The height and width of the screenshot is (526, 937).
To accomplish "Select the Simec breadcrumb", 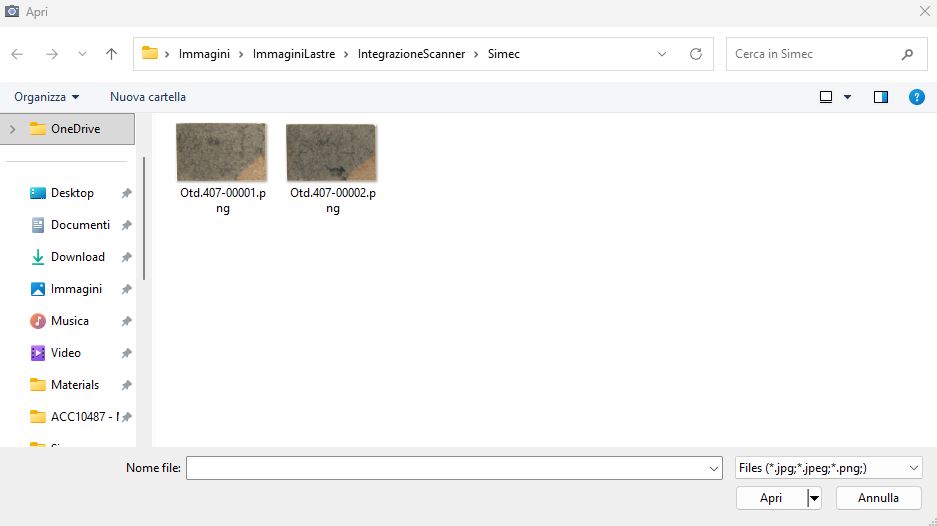I will coord(504,54).
